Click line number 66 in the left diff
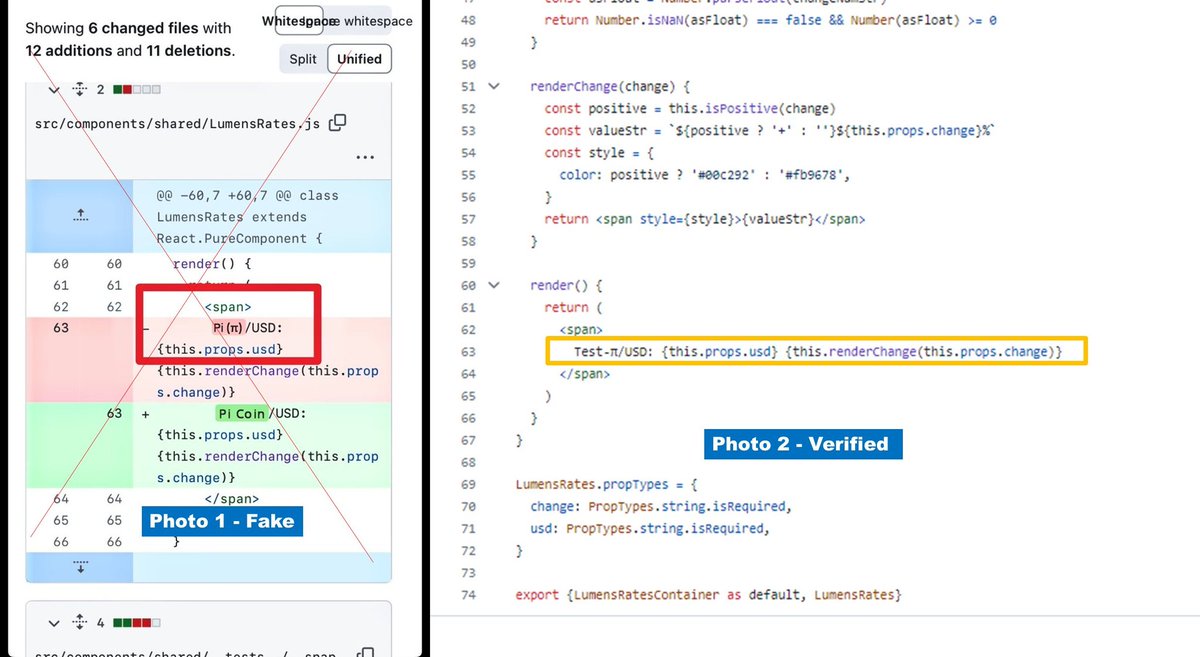1200x657 pixels. click(x=61, y=541)
